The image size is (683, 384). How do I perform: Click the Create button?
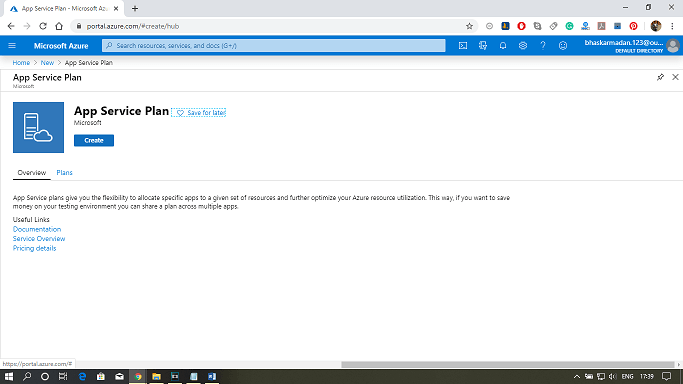(94, 140)
